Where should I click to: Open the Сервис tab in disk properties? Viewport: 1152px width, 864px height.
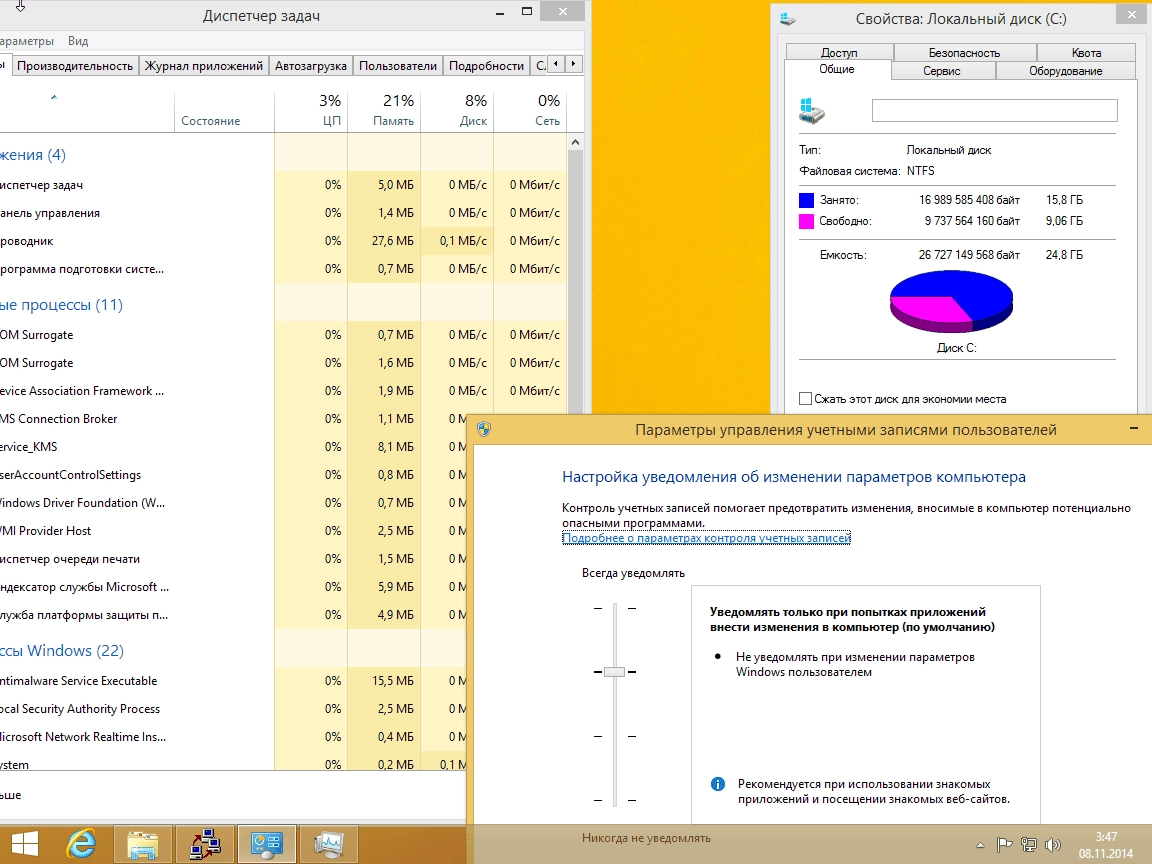pos(942,71)
